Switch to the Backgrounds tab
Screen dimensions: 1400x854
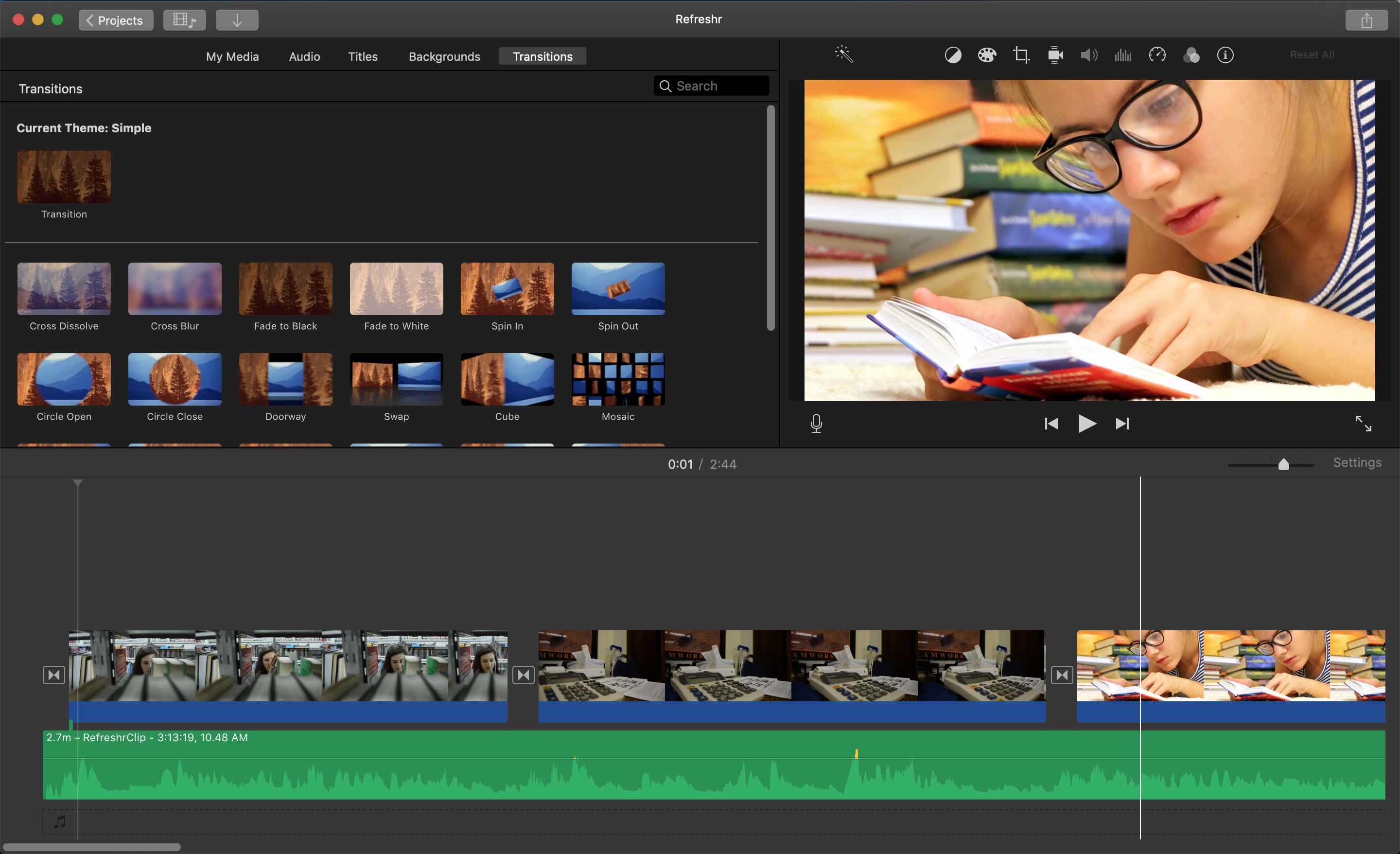click(444, 56)
